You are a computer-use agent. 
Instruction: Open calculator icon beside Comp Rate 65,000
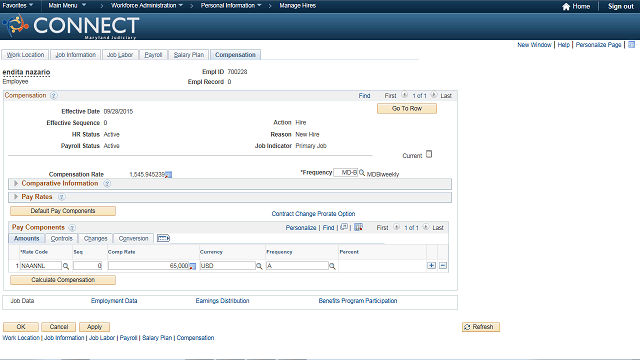click(x=193, y=266)
